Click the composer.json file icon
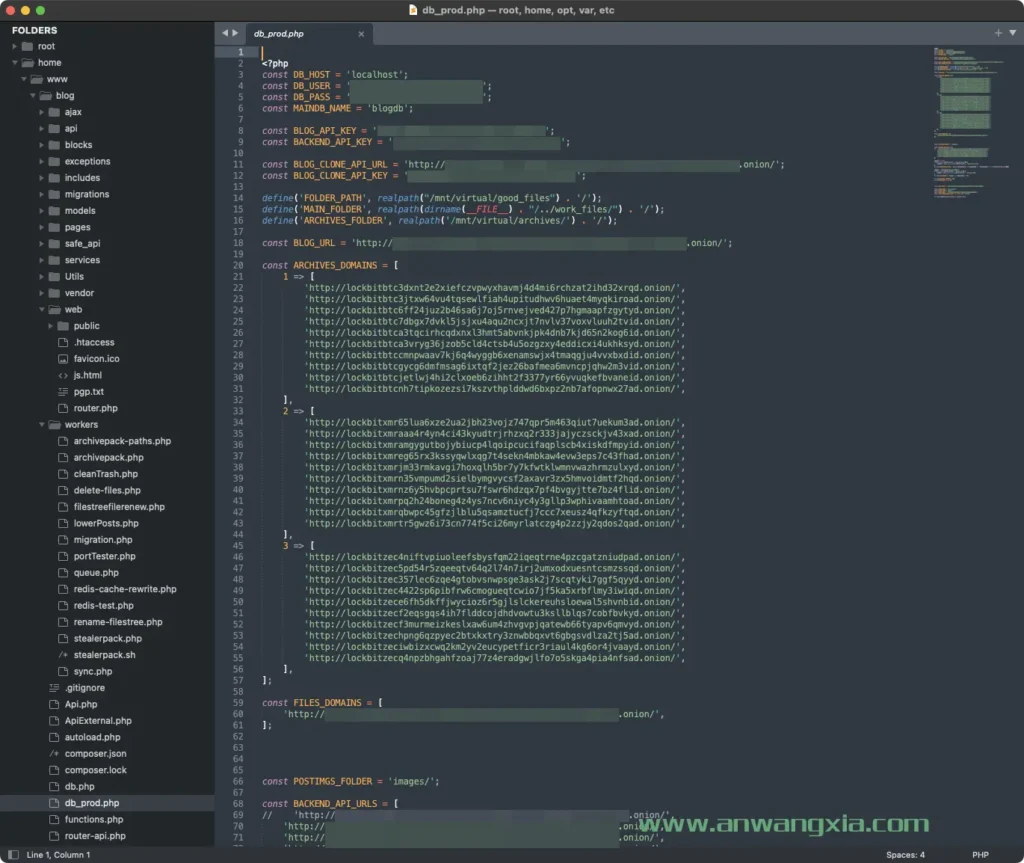The height and width of the screenshot is (863, 1024). pyautogui.click(x=54, y=753)
